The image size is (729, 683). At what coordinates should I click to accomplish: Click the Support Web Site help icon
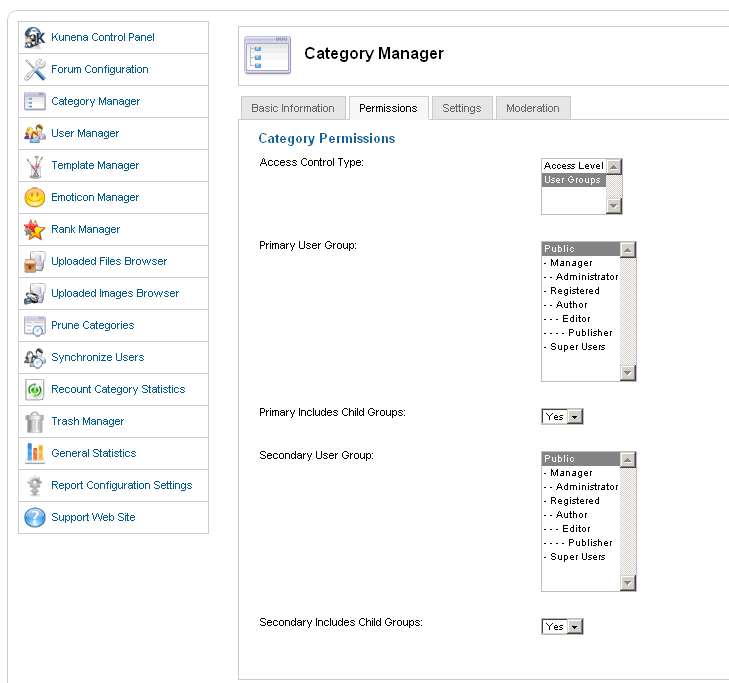[35, 518]
